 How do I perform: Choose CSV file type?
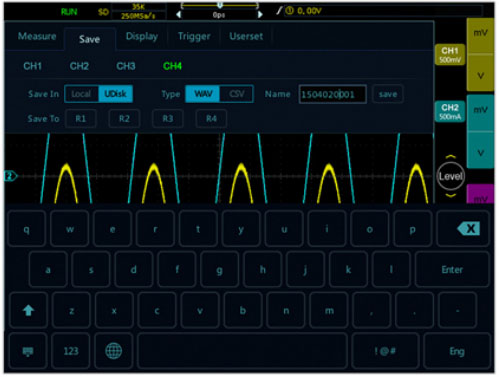[x=236, y=94]
